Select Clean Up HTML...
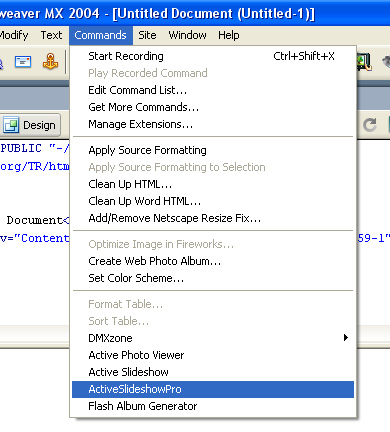The width and height of the screenshot is (390, 432). coord(213,184)
